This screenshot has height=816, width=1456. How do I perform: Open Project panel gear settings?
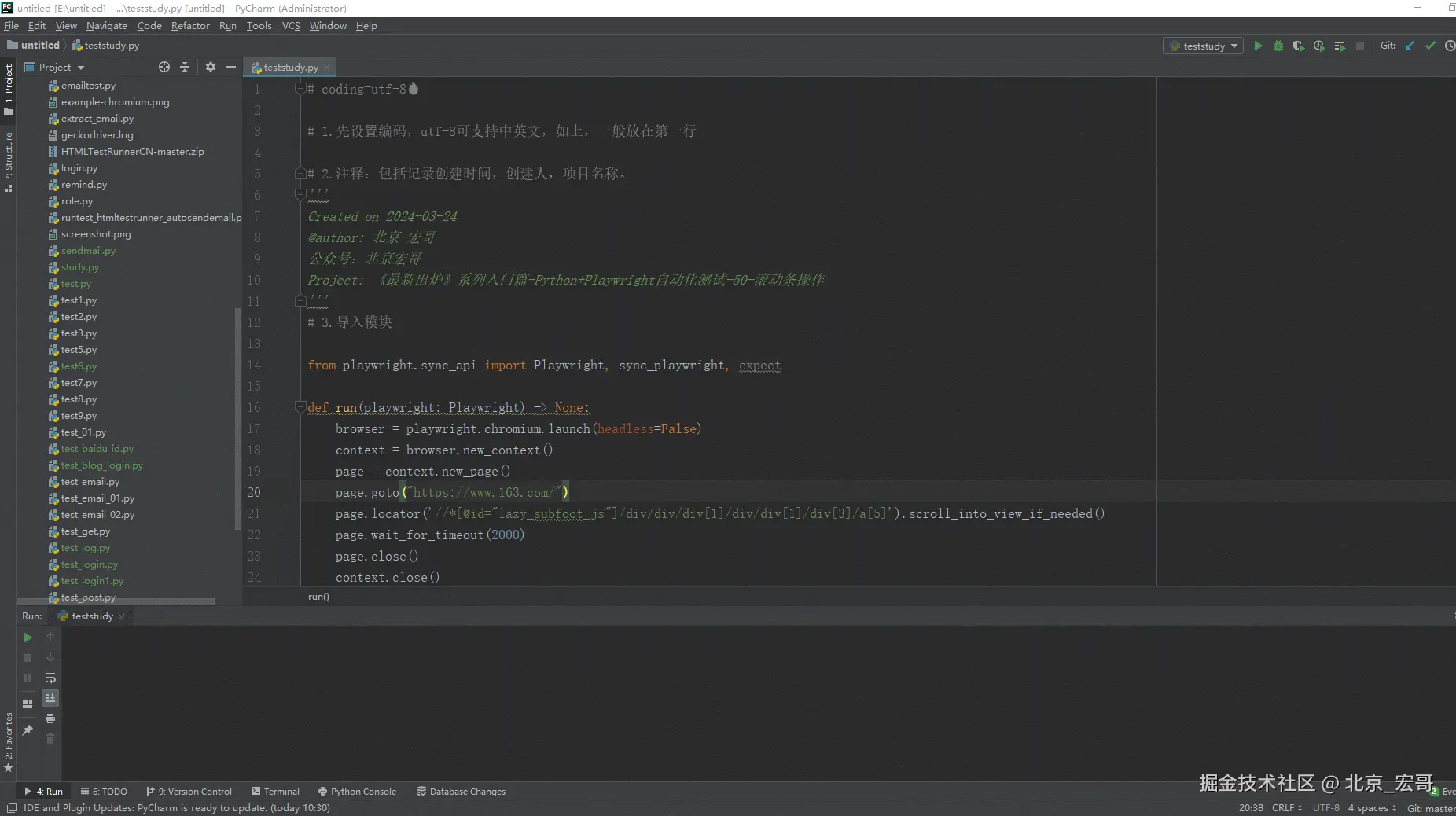pos(210,67)
